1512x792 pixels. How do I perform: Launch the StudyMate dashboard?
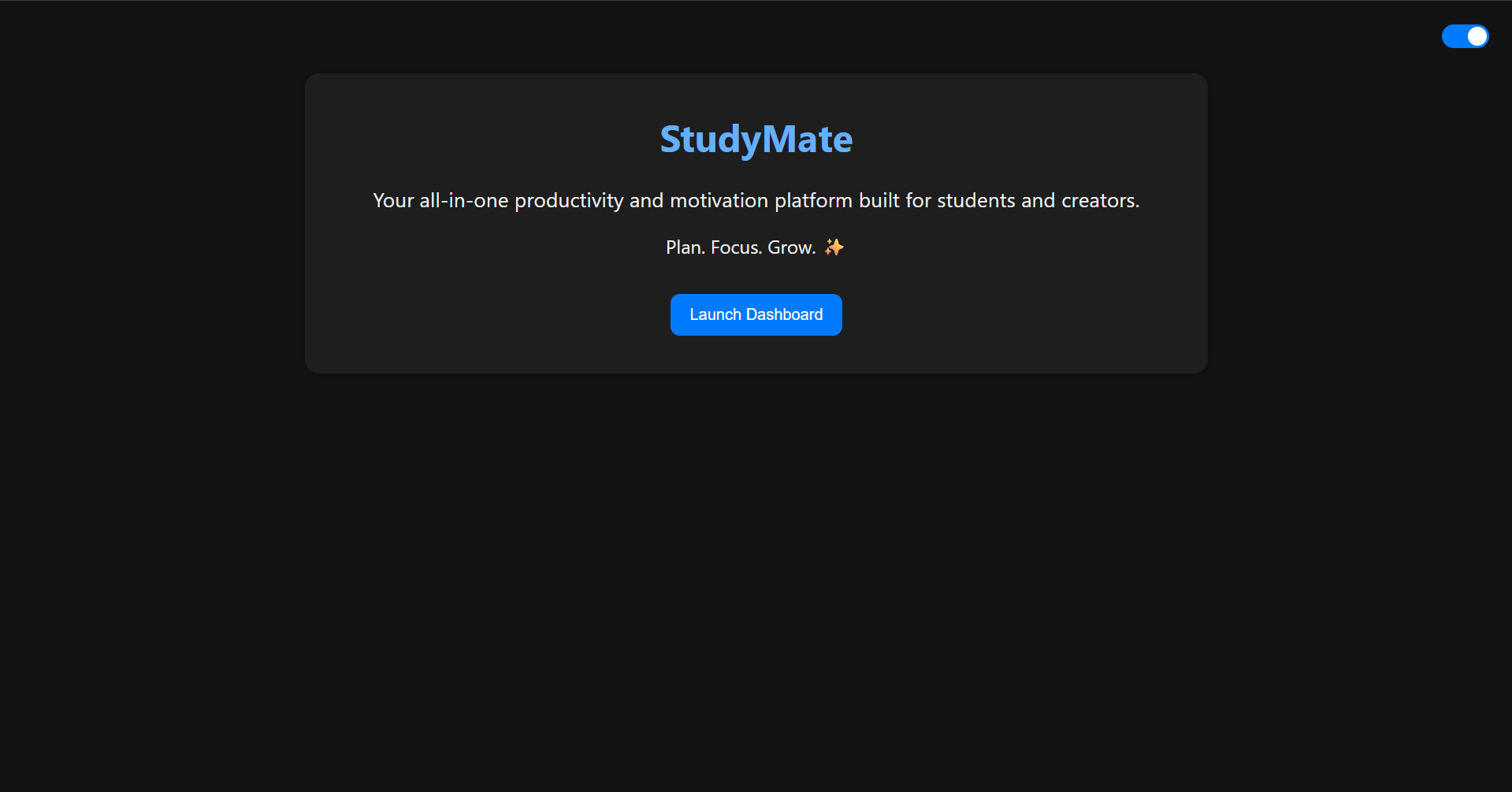point(756,314)
